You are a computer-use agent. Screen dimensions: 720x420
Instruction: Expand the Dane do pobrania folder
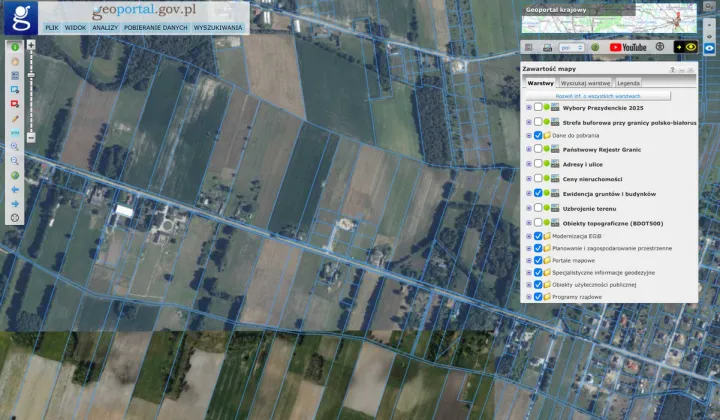click(x=529, y=135)
